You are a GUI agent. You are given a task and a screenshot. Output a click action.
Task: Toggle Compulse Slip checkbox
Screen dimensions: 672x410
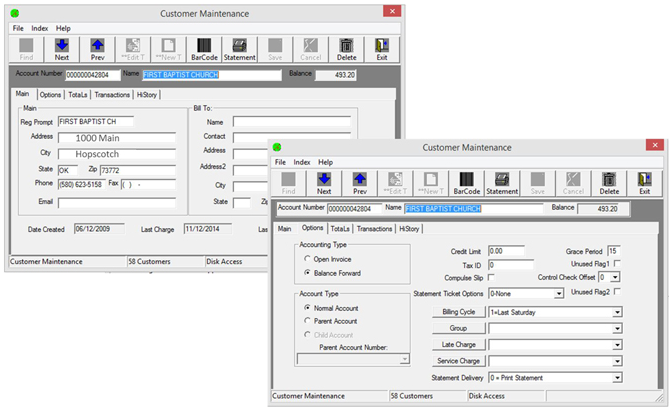pos(491,277)
